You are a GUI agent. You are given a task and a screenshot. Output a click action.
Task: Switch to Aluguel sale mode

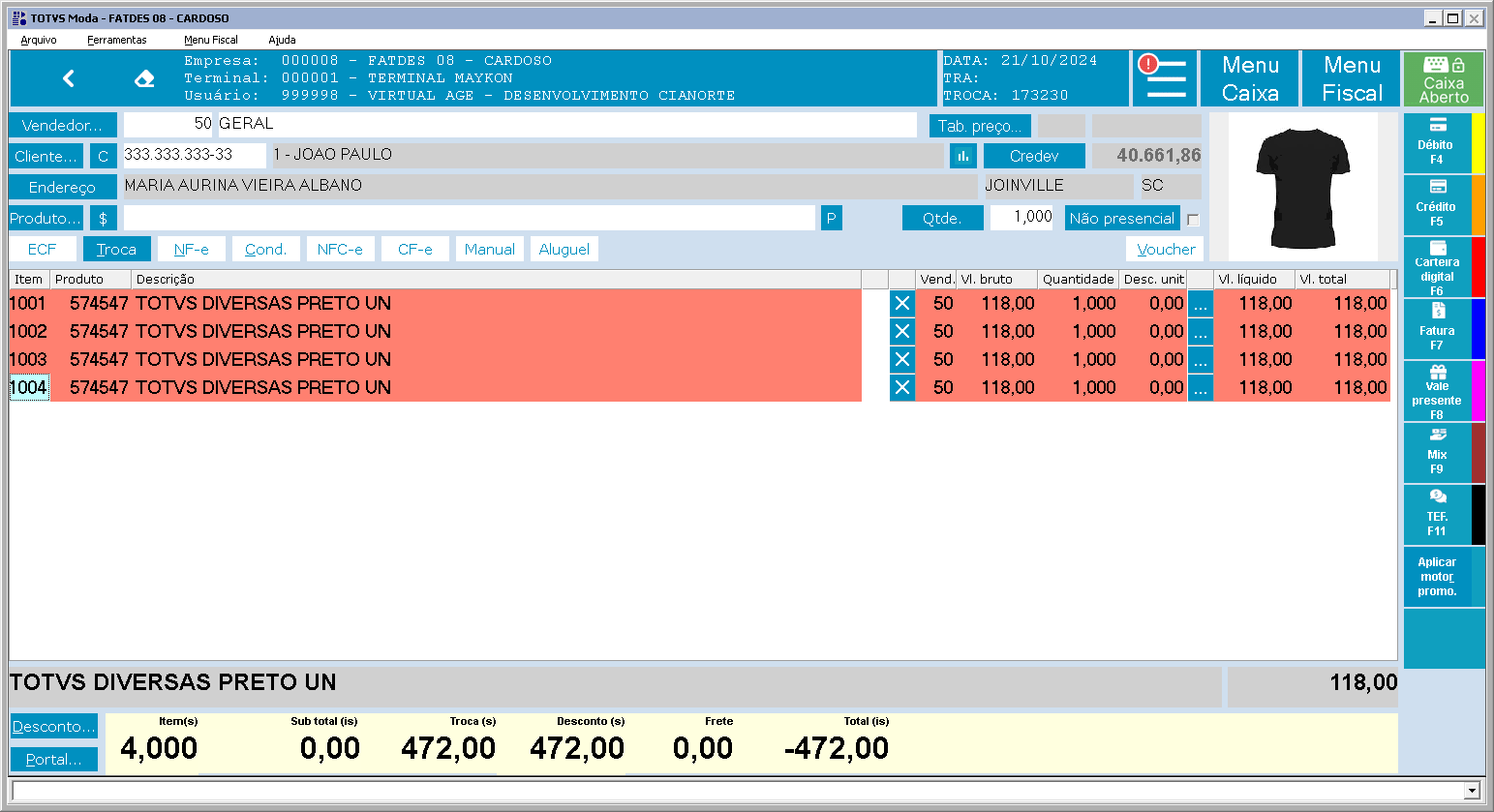click(564, 250)
